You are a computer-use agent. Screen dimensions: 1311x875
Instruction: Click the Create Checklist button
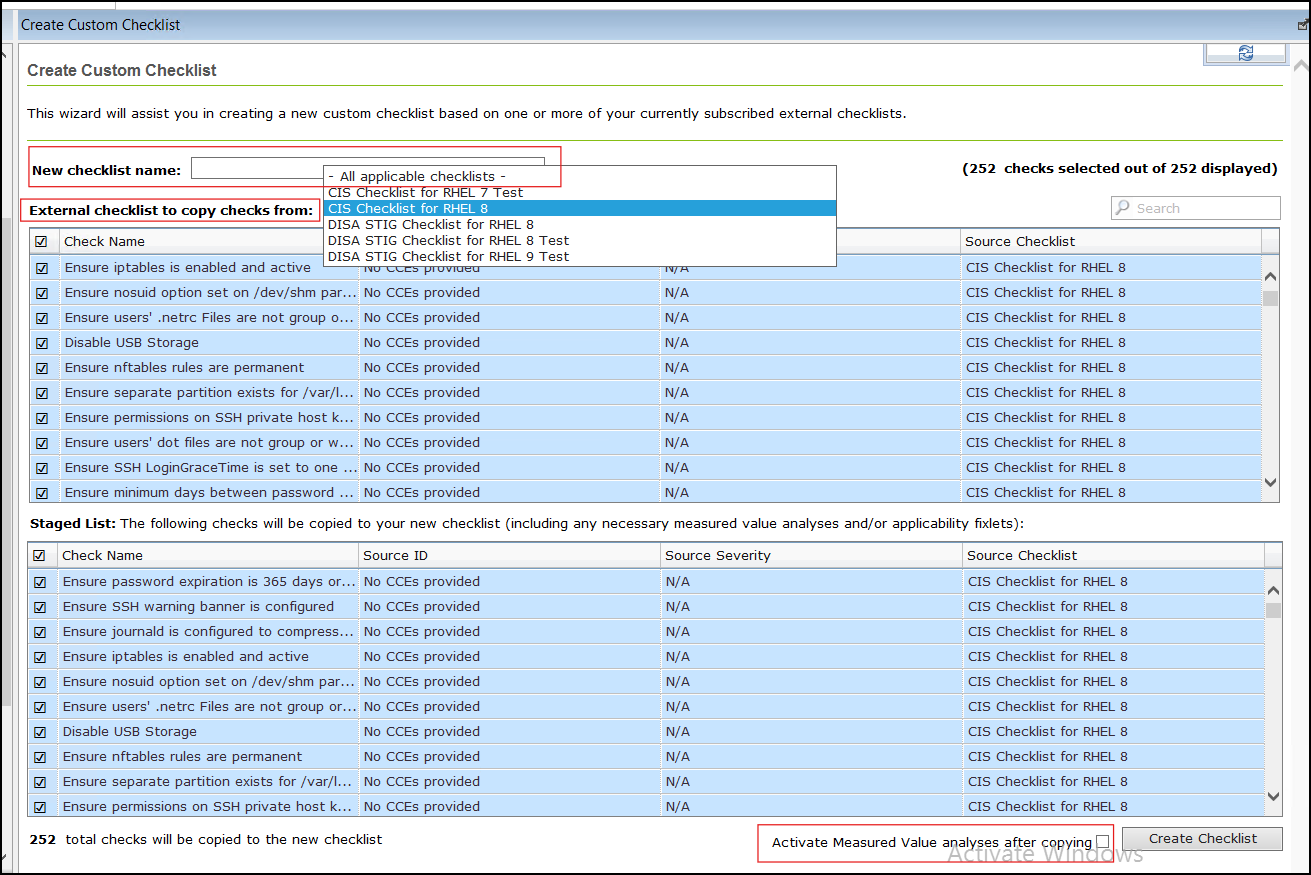tap(1202, 839)
